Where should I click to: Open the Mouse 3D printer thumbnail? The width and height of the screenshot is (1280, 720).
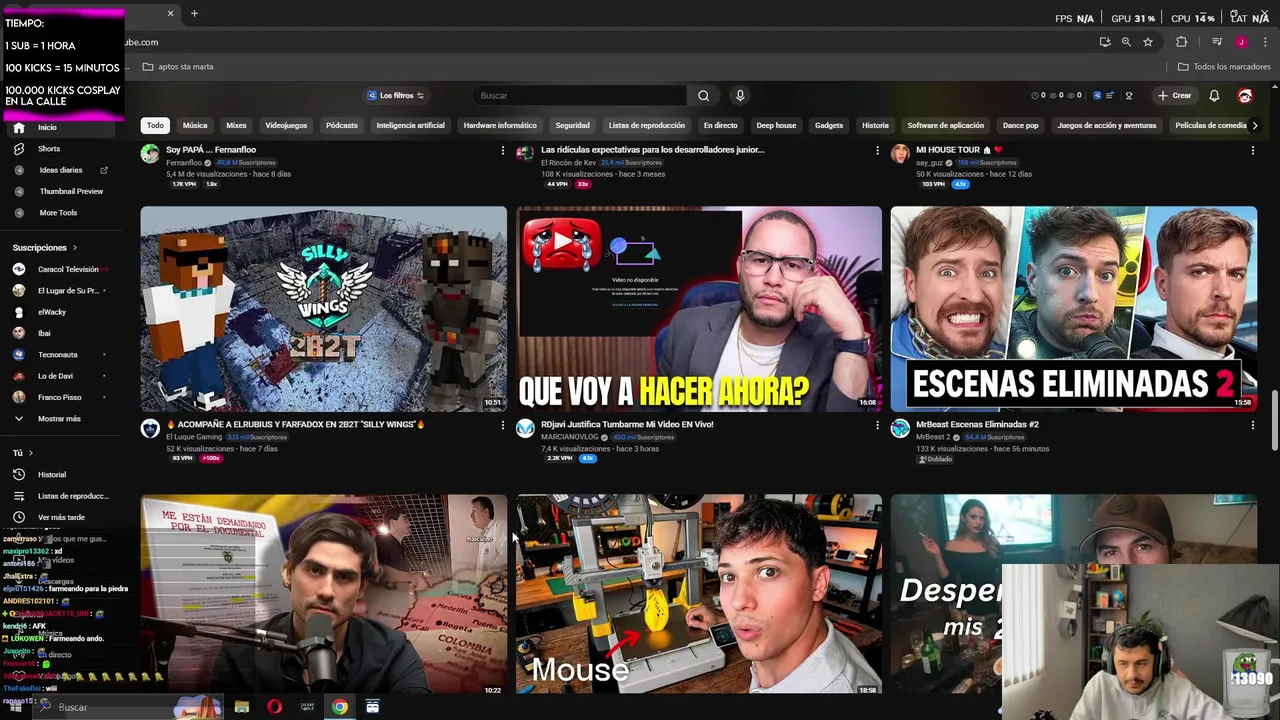[699, 594]
